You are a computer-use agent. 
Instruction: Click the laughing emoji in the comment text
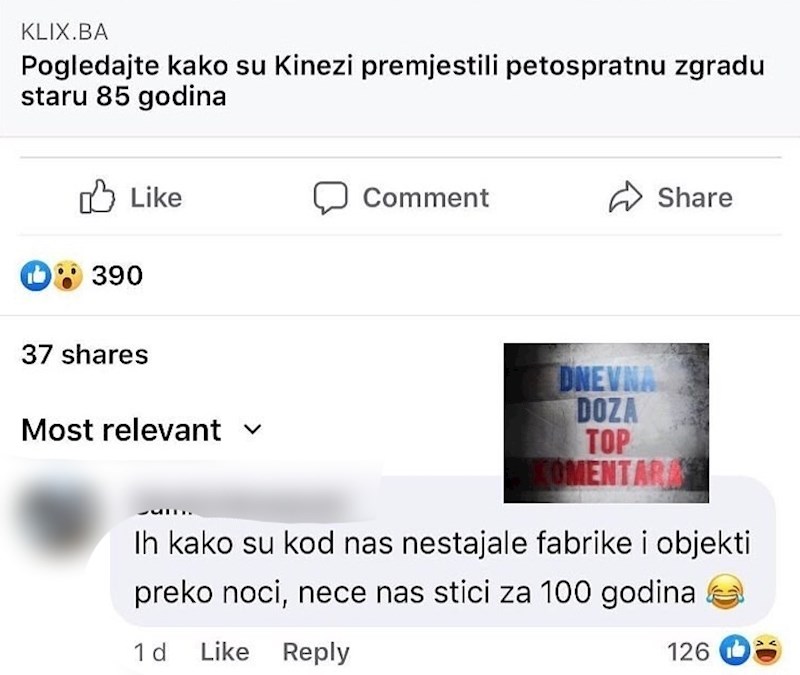726,592
